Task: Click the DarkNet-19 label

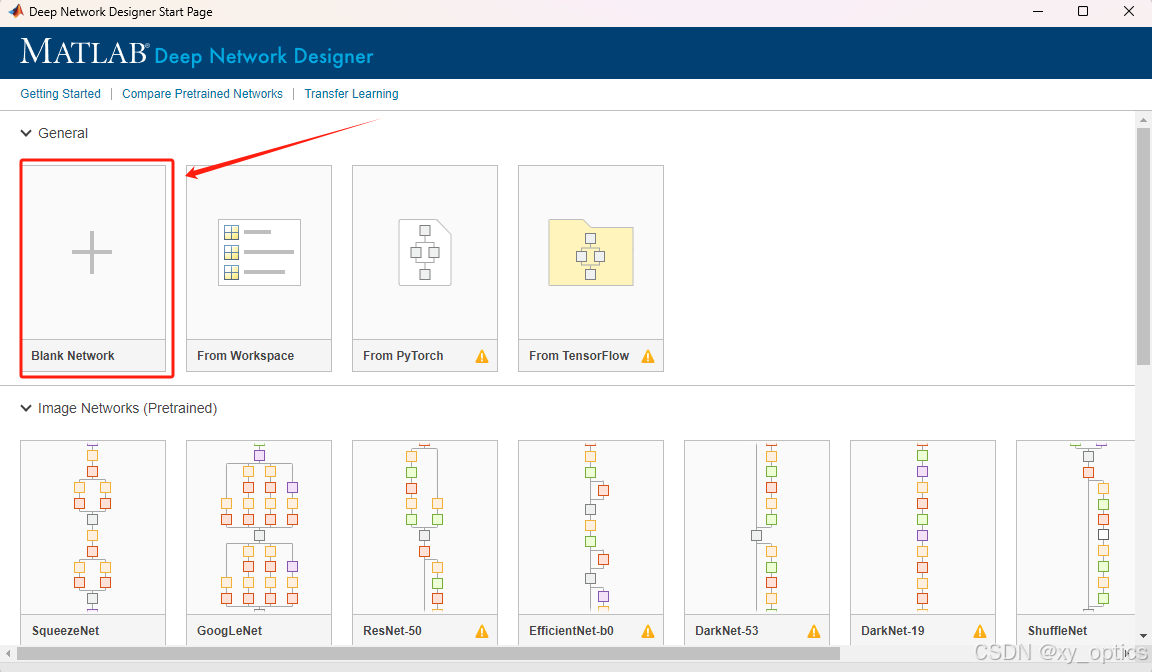Action: click(x=893, y=631)
